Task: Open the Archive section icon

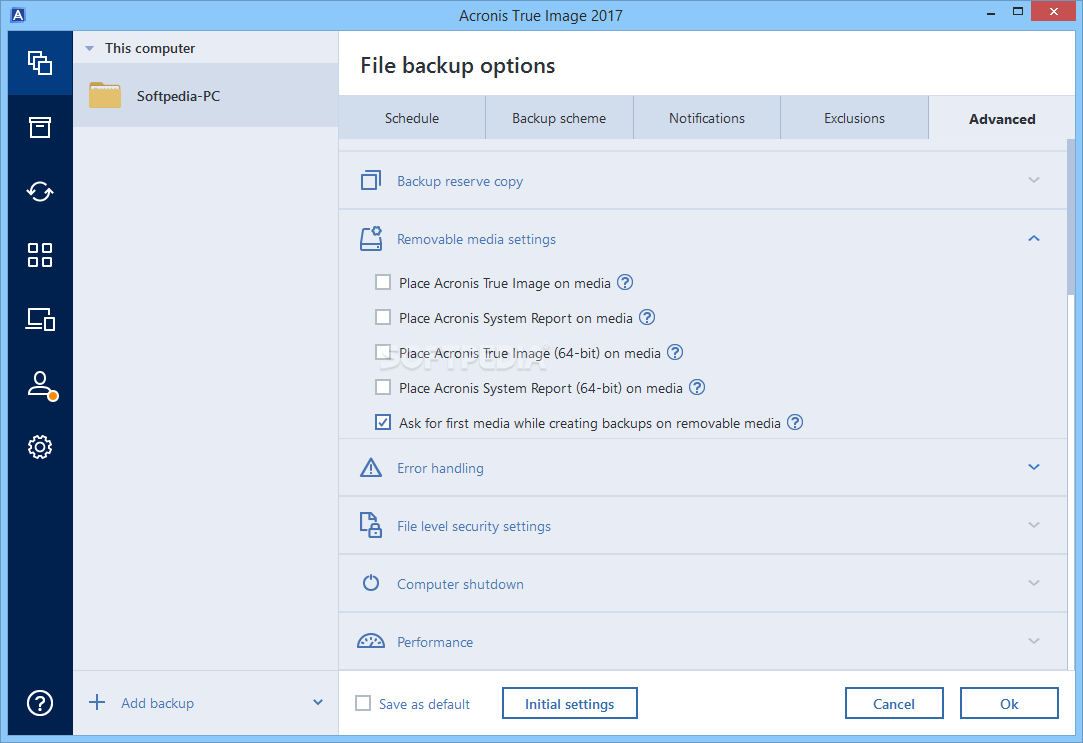Action: [x=40, y=127]
